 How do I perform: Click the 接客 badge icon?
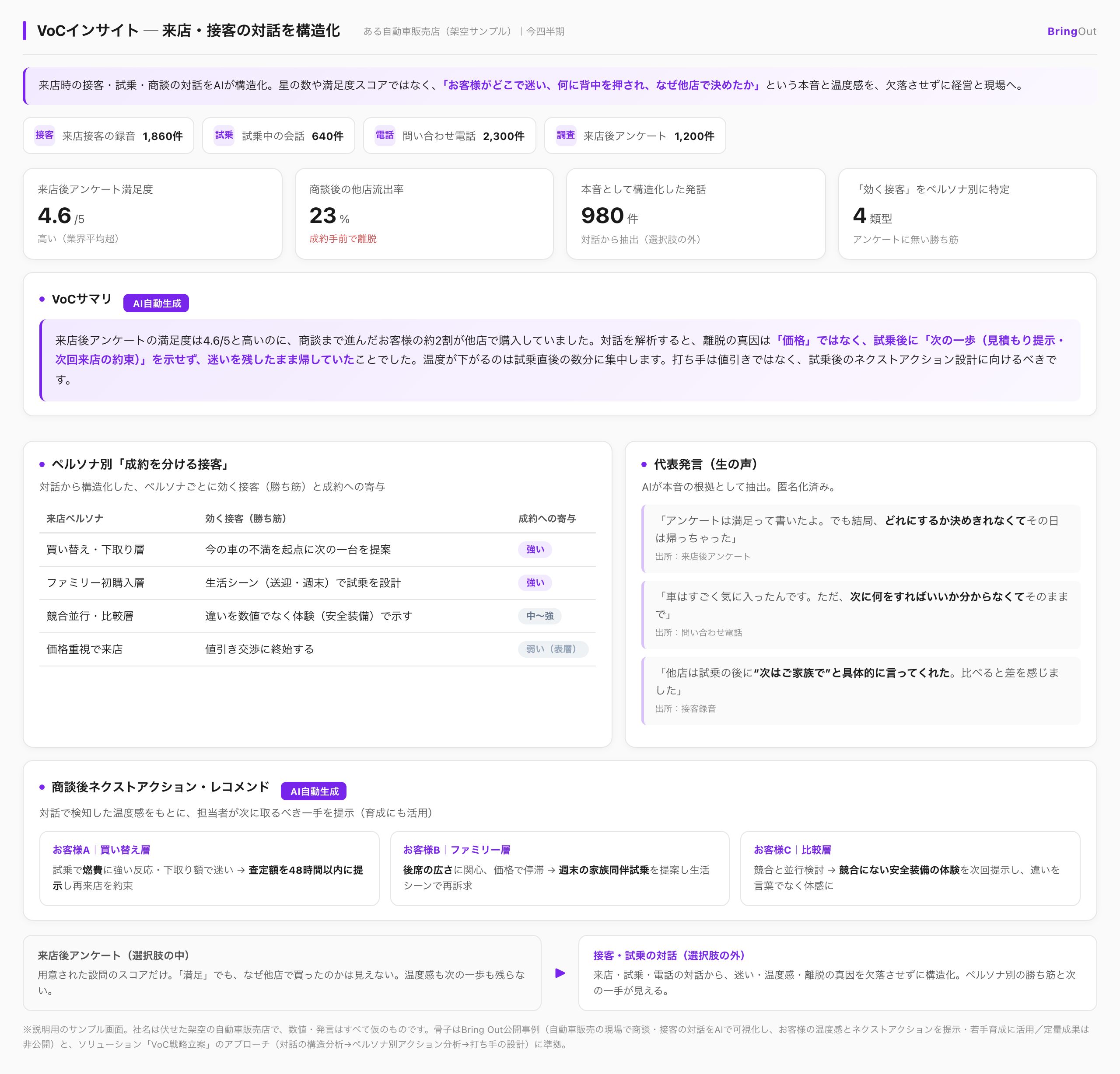click(x=45, y=136)
